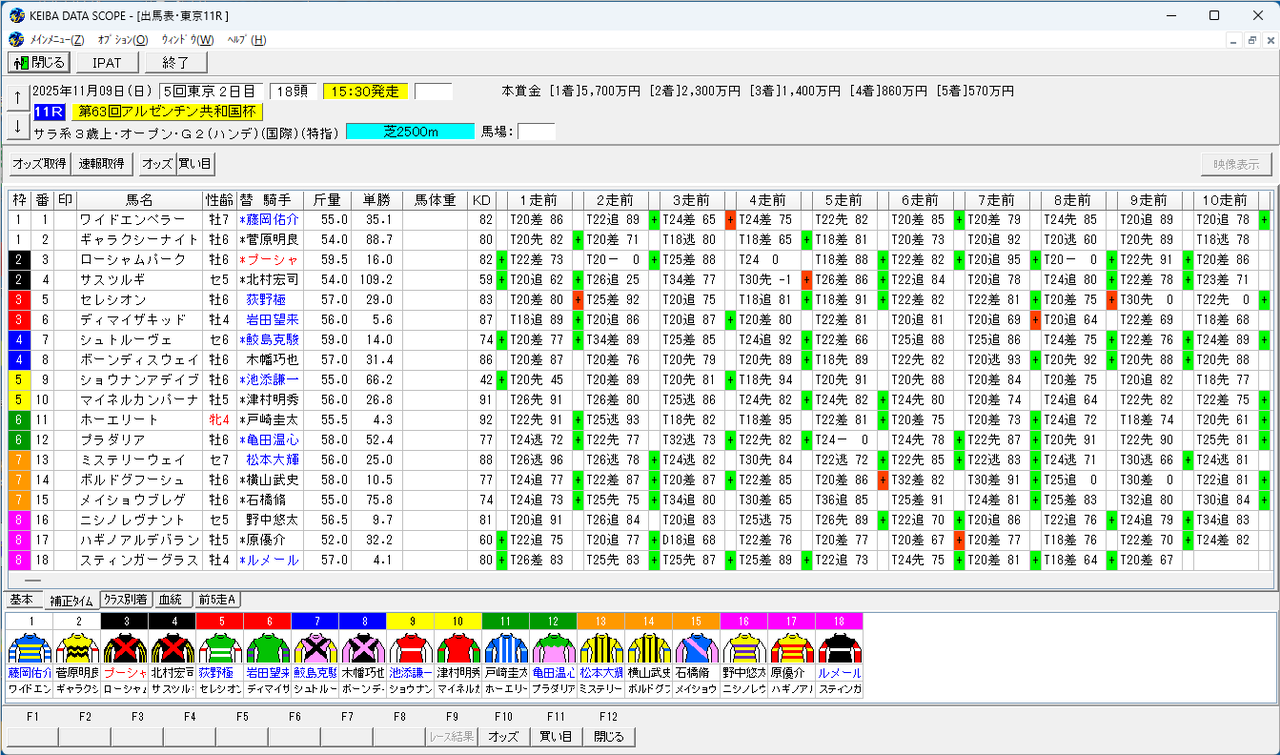This screenshot has height=755, width=1280.
Task: Select silk icon number 2 for ギャラクシーナイト
Action: tap(77, 647)
